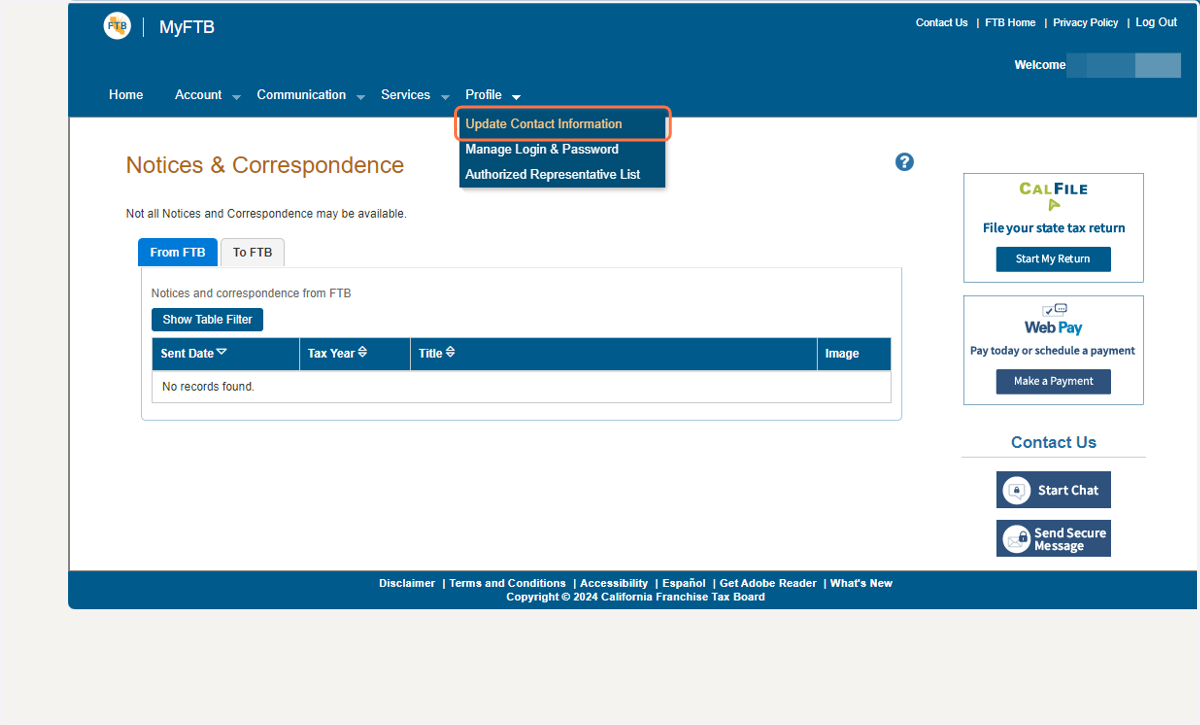Go to the Home menu item
The image size is (1200, 725).
[x=126, y=95]
